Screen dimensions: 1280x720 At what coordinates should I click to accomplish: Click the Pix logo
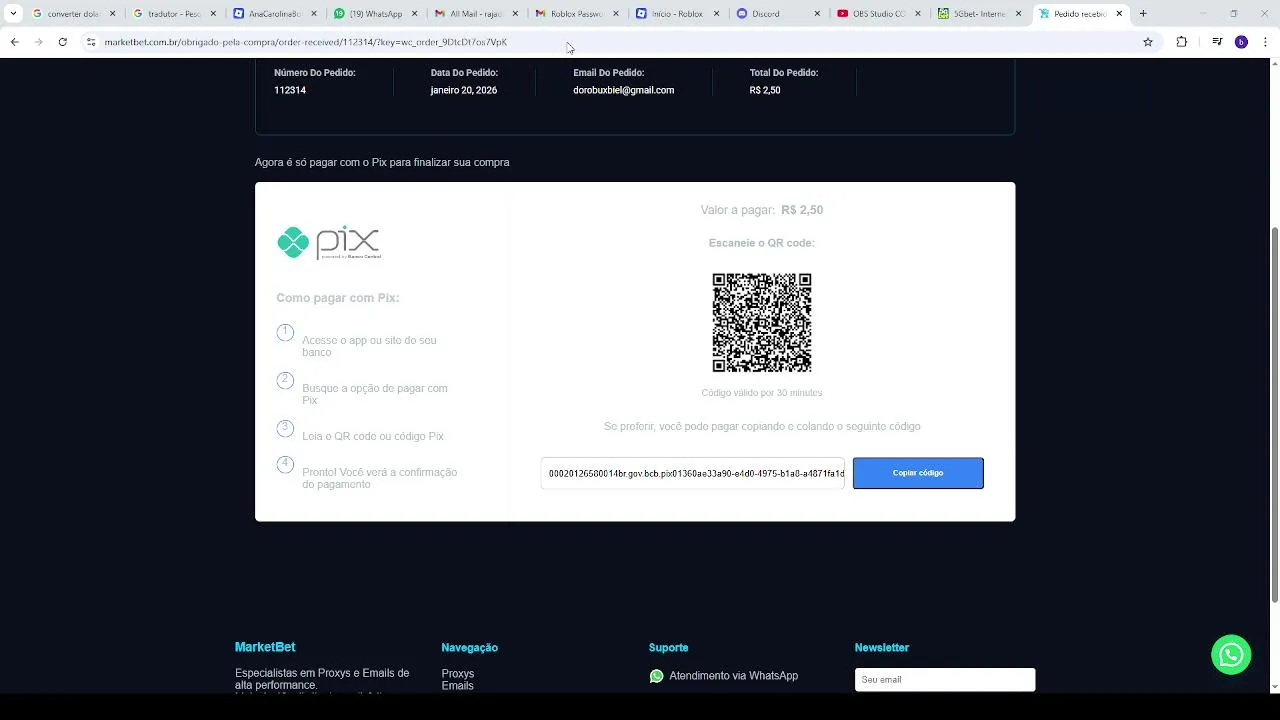pos(329,242)
